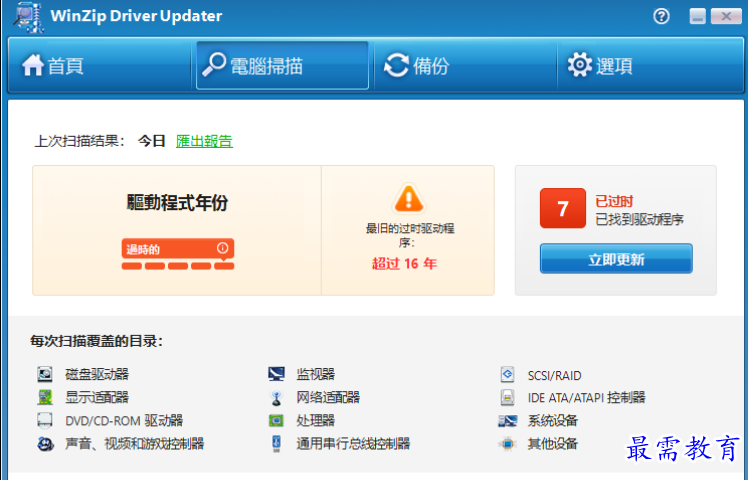Open the 首頁 home tab
Image resolution: width=748 pixels, height=480 pixels.
coord(99,65)
